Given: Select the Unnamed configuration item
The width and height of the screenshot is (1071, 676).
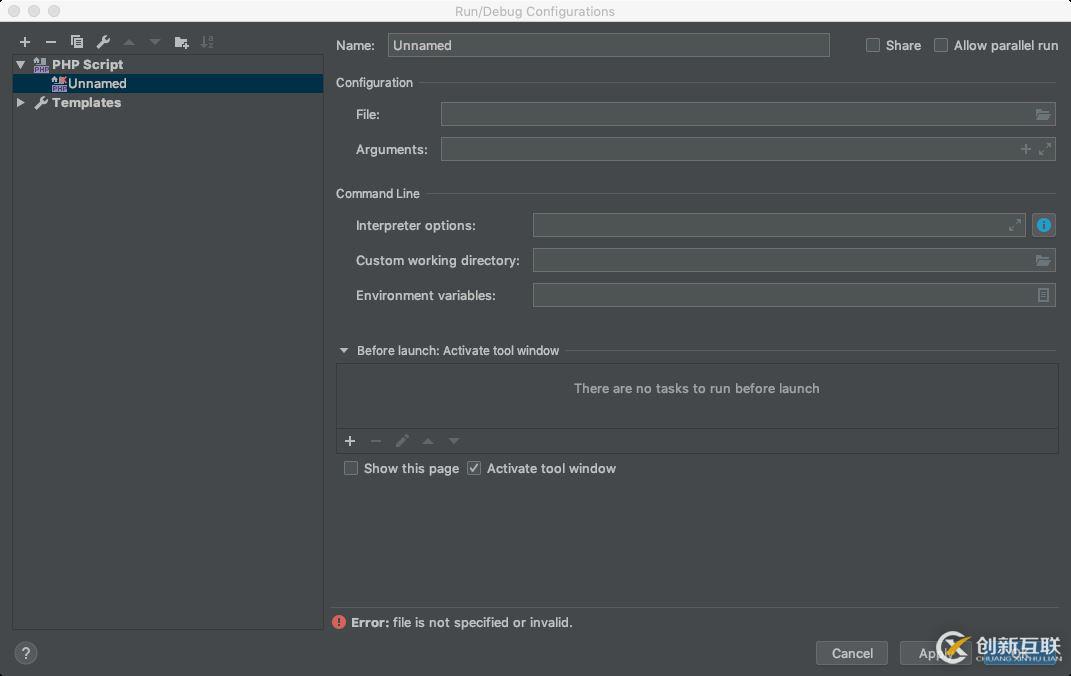Looking at the screenshot, I should tap(97, 84).
